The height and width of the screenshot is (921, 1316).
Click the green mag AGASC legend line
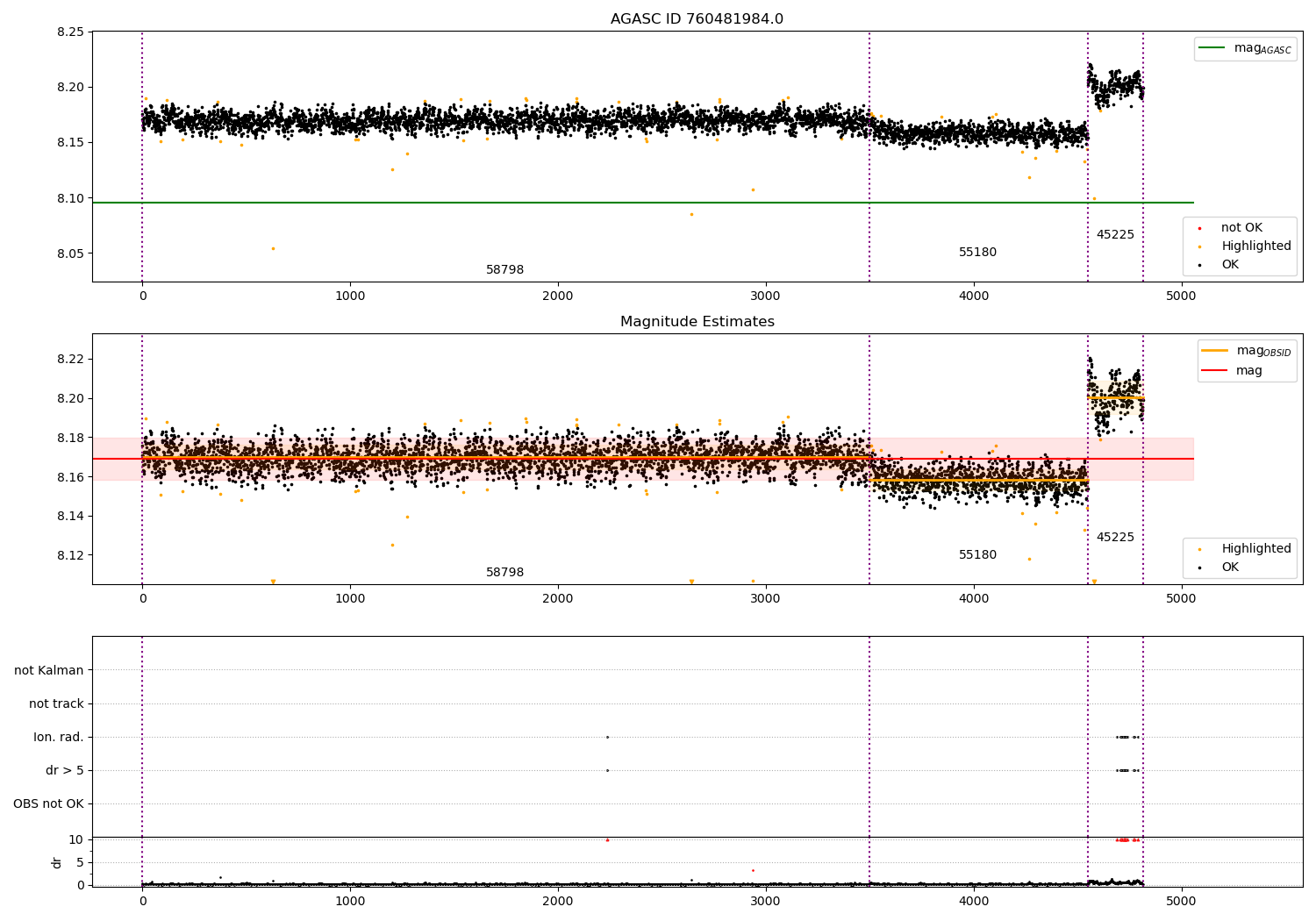coord(1213,48)
